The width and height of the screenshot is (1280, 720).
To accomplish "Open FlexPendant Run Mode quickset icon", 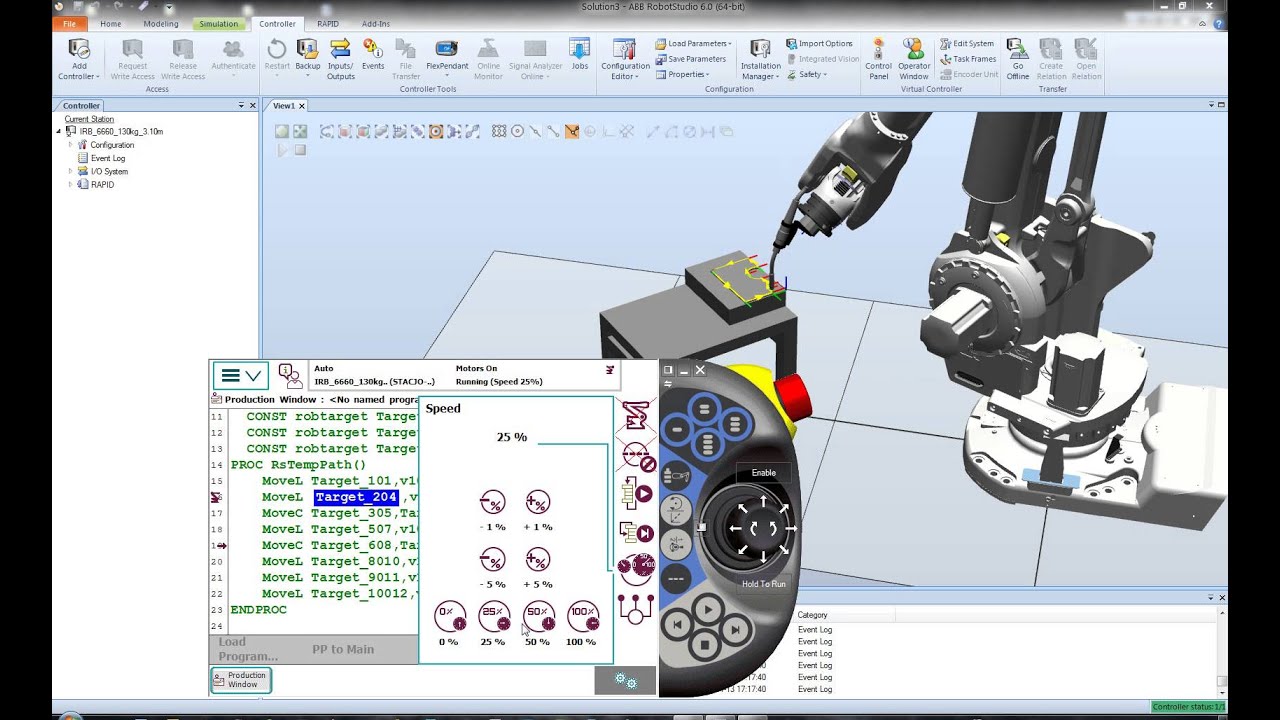I will click(x=636, y=493).
